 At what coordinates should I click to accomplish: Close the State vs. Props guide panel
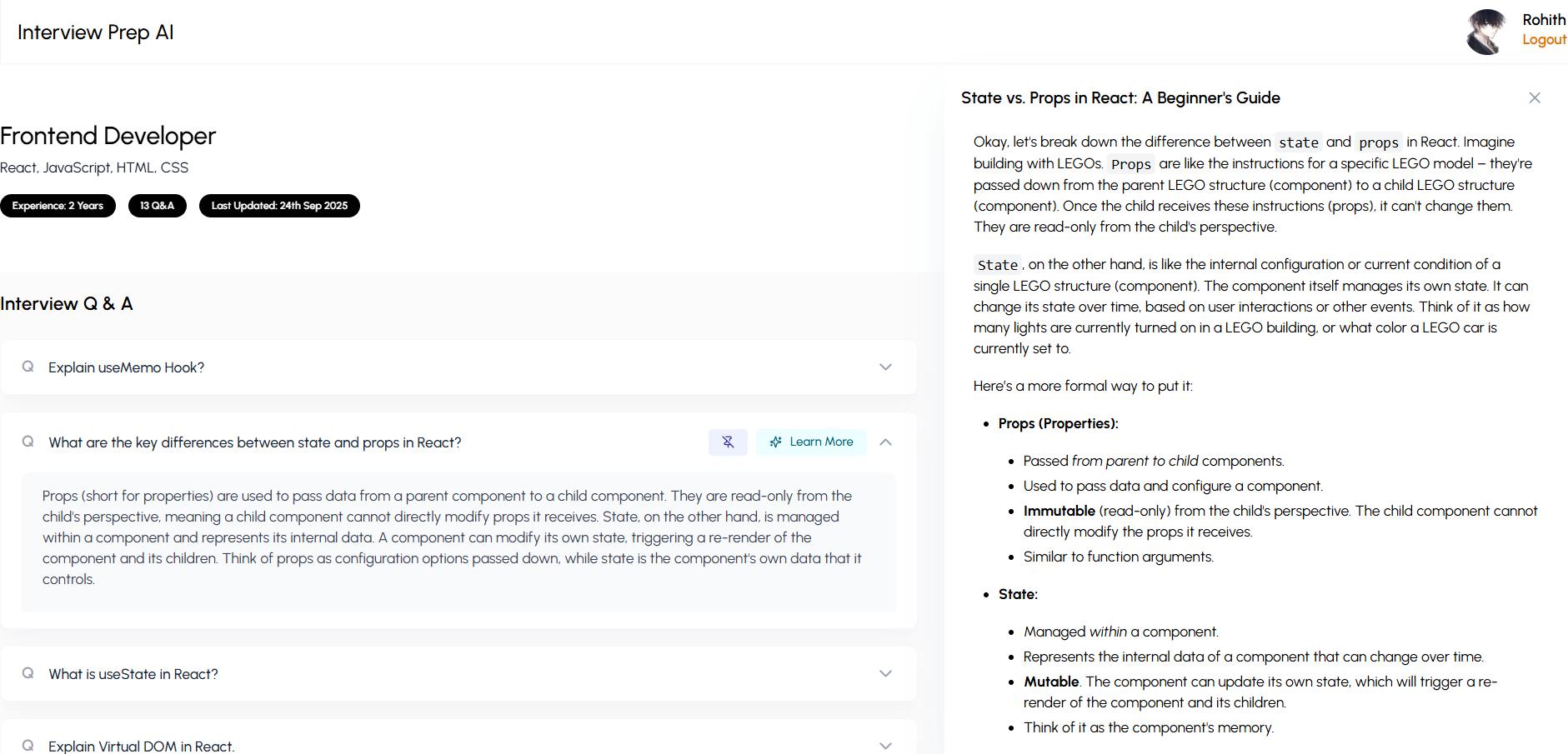pyautogui.click(x=1534, y=98)
